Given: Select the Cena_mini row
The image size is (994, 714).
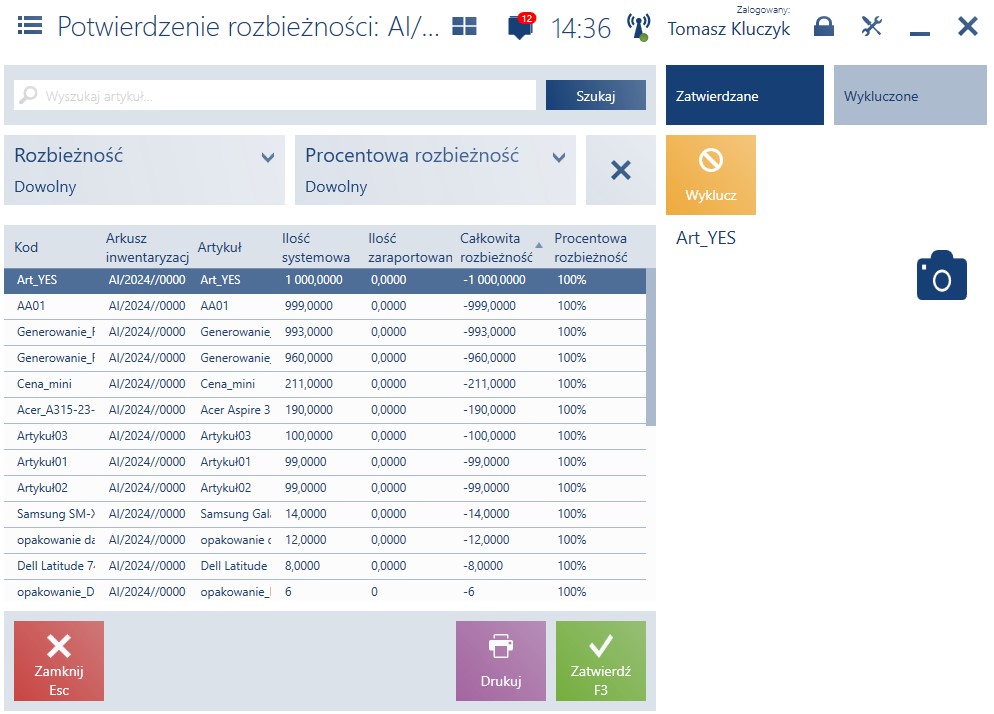Looking at the screenshot, I should click(325, 384).
